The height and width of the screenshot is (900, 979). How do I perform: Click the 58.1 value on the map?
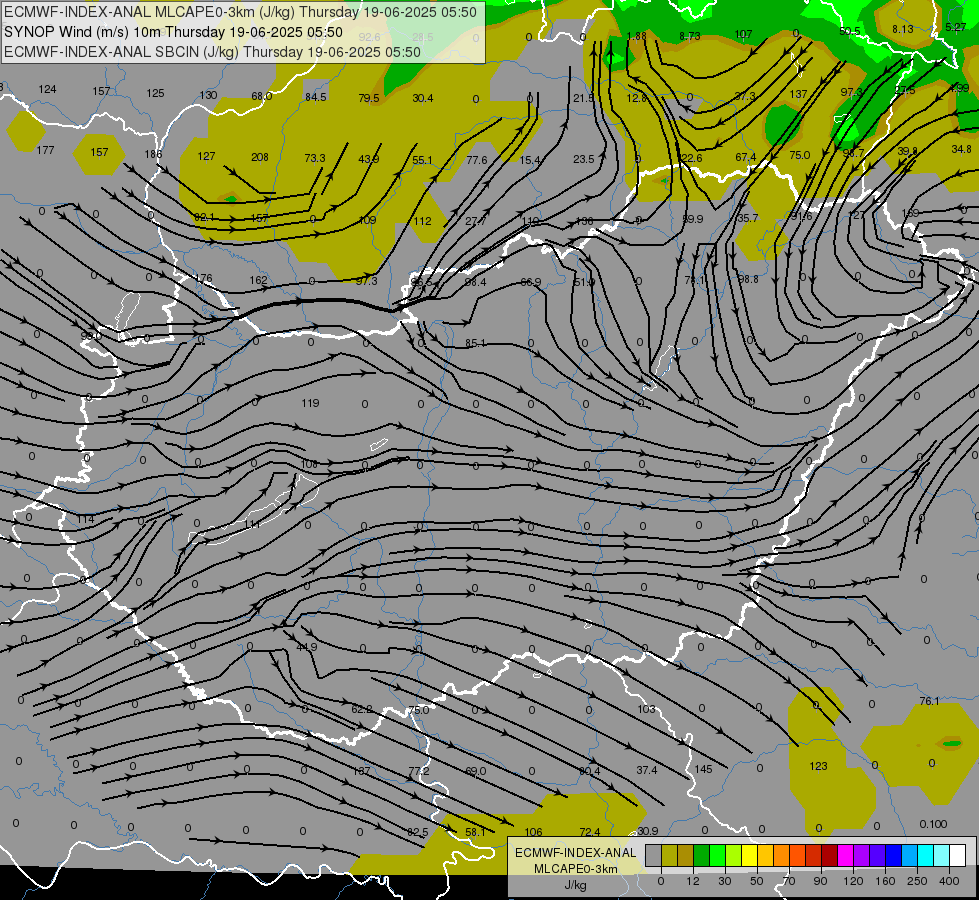(x=475, y=832)
